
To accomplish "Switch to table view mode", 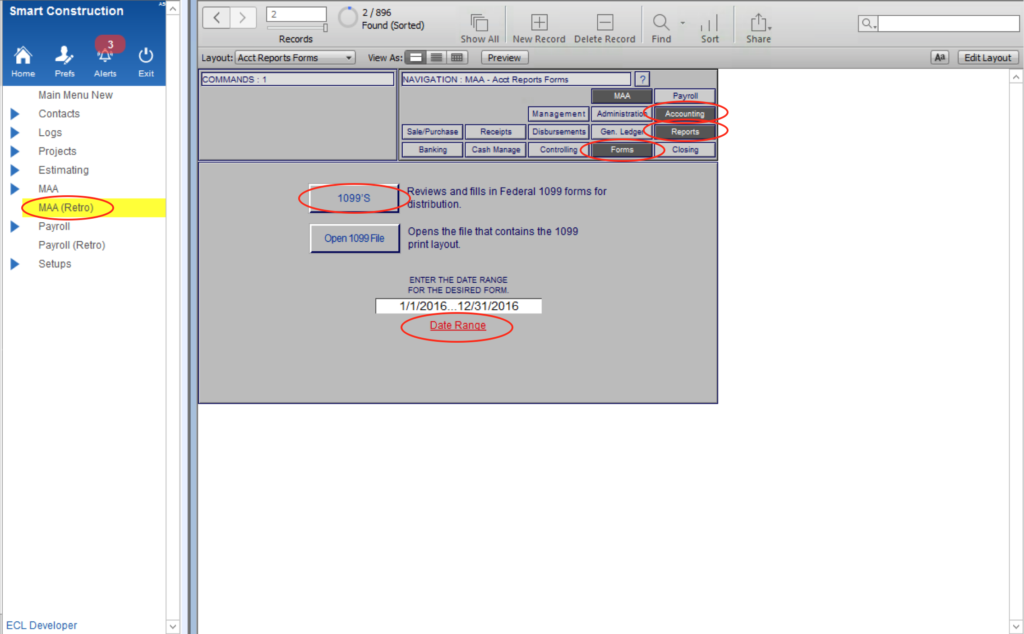I will click(x=457, y=58).
